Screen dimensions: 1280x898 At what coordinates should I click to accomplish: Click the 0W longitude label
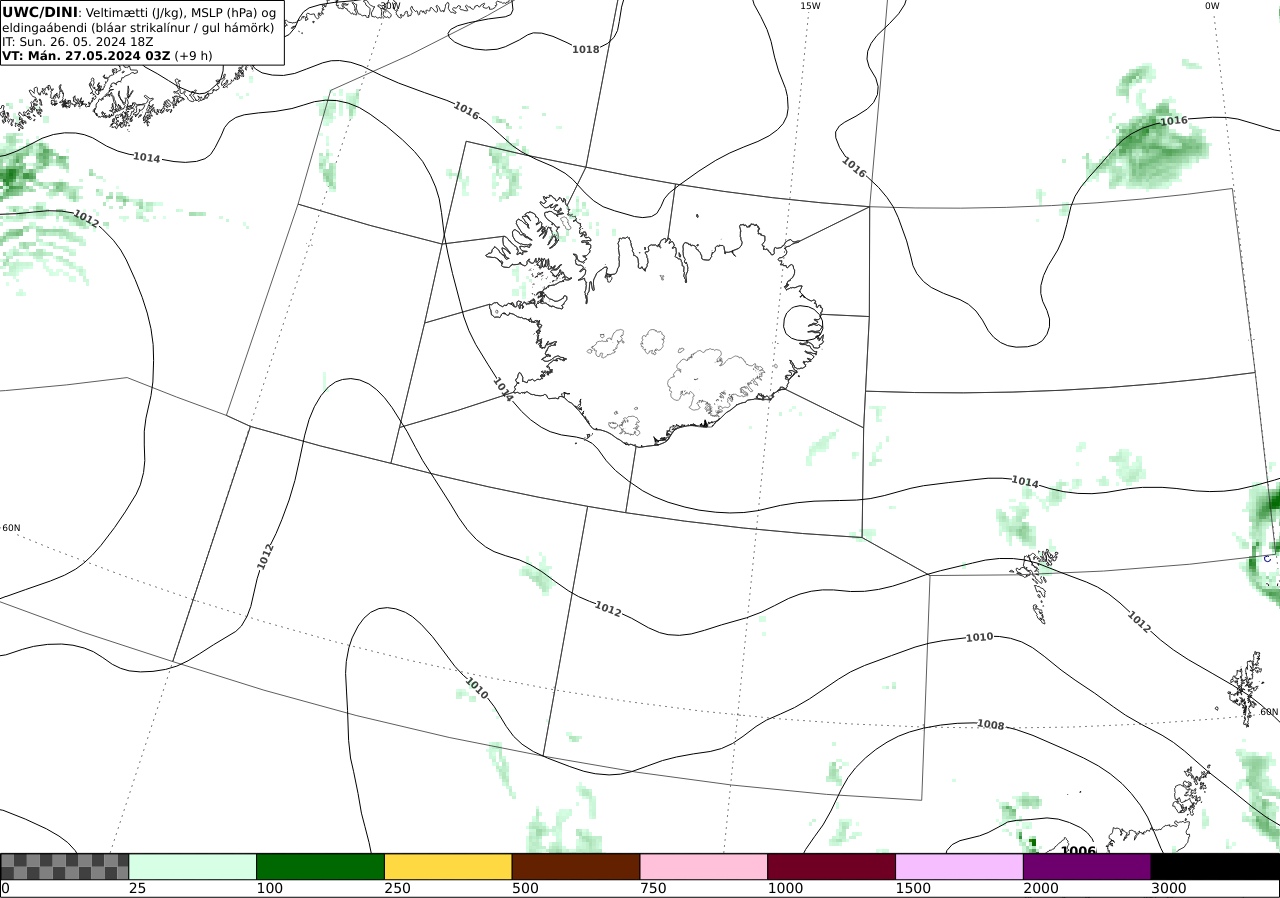pyautogui.click(x=1212, y=6)
